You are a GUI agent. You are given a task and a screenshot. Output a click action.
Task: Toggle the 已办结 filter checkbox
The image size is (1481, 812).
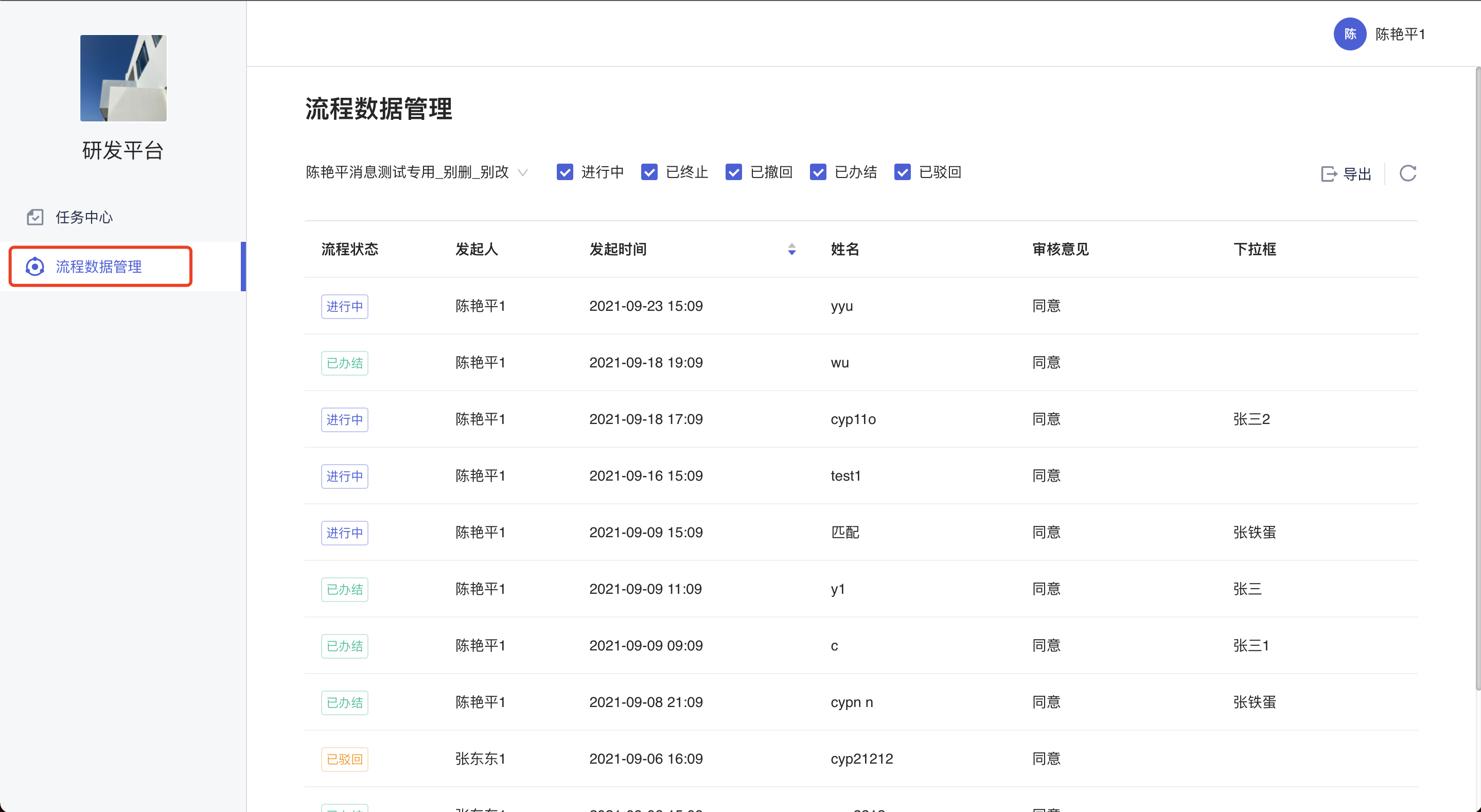point(818,172)
